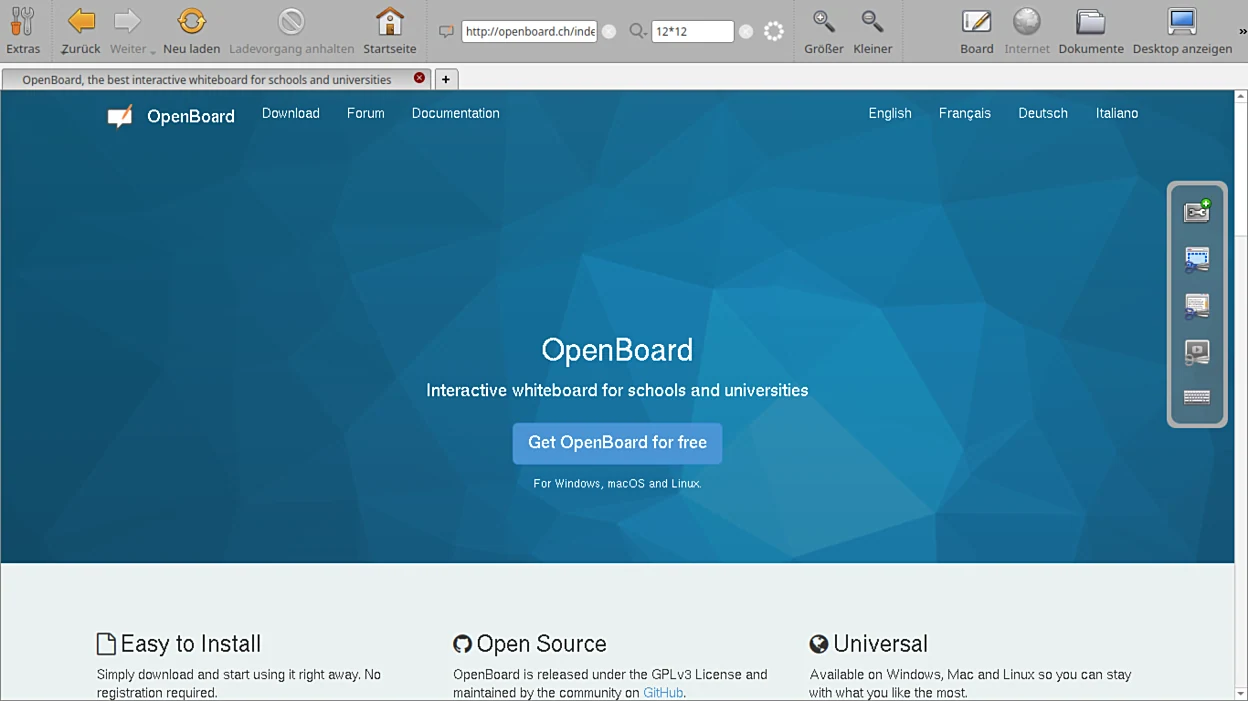Switch site language to Deutsch
This screenshot has height=702, width=1248.
1043,113
